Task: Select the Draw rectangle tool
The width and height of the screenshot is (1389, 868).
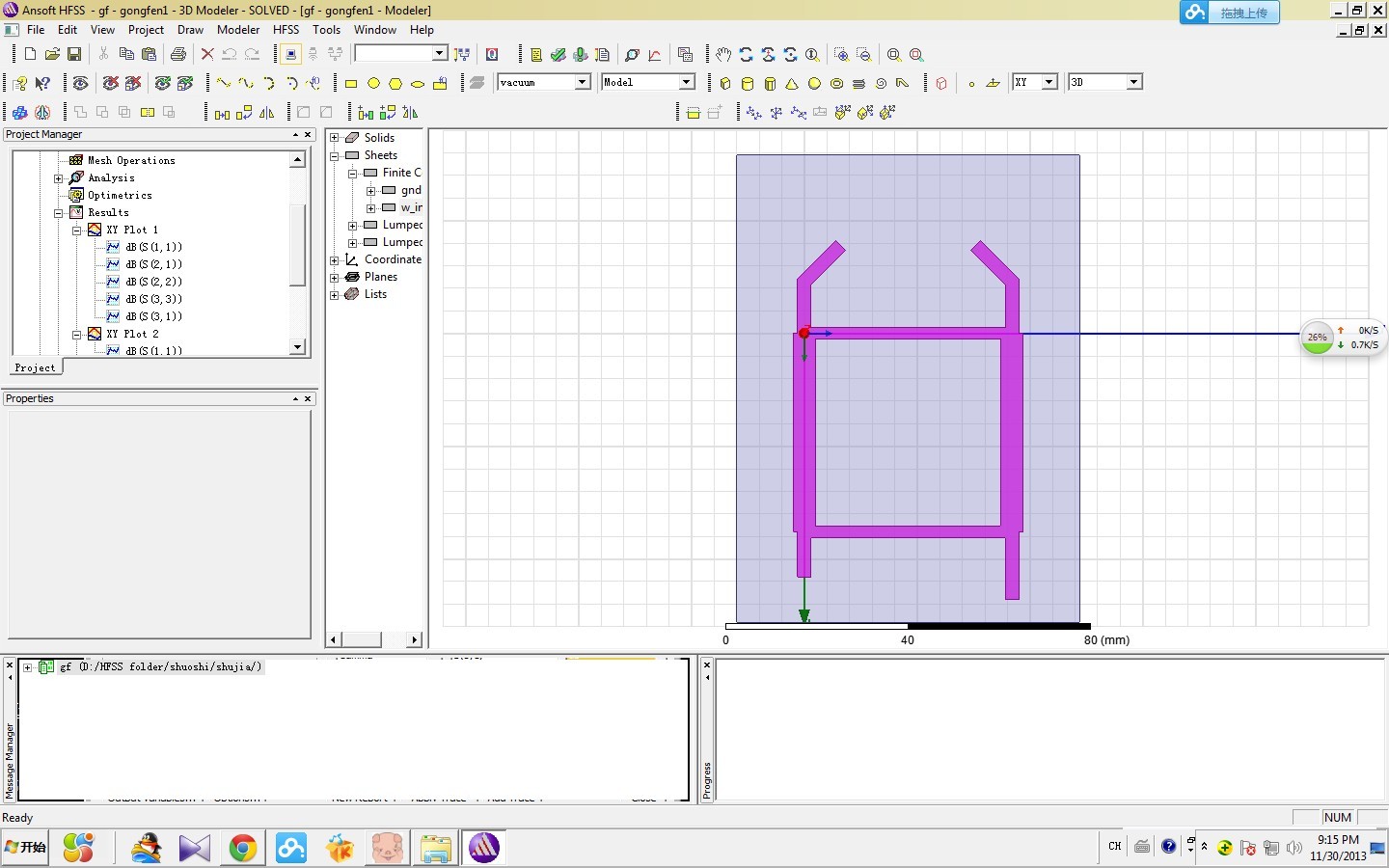Action: [351, 84]
